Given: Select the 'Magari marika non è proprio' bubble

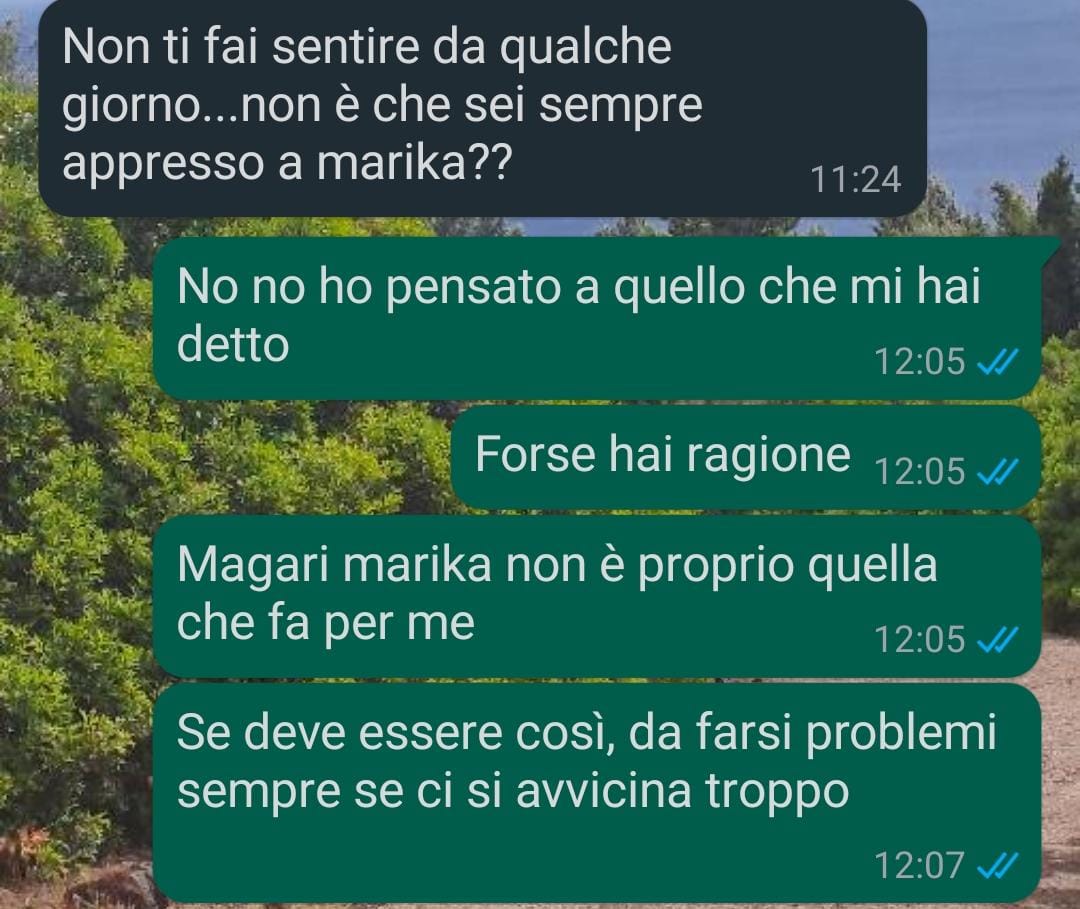Looking at the screenshot, I should 597,596.
